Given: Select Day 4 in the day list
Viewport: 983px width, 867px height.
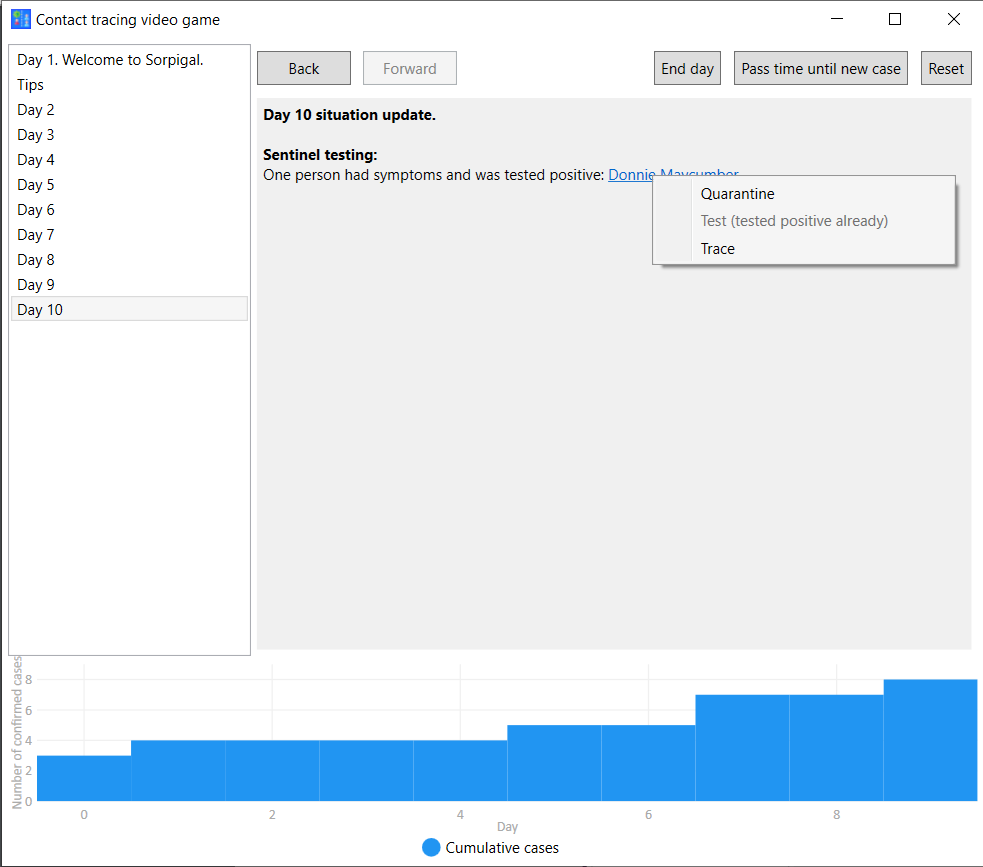Looking at the screenshot, I should click(129, 160).
